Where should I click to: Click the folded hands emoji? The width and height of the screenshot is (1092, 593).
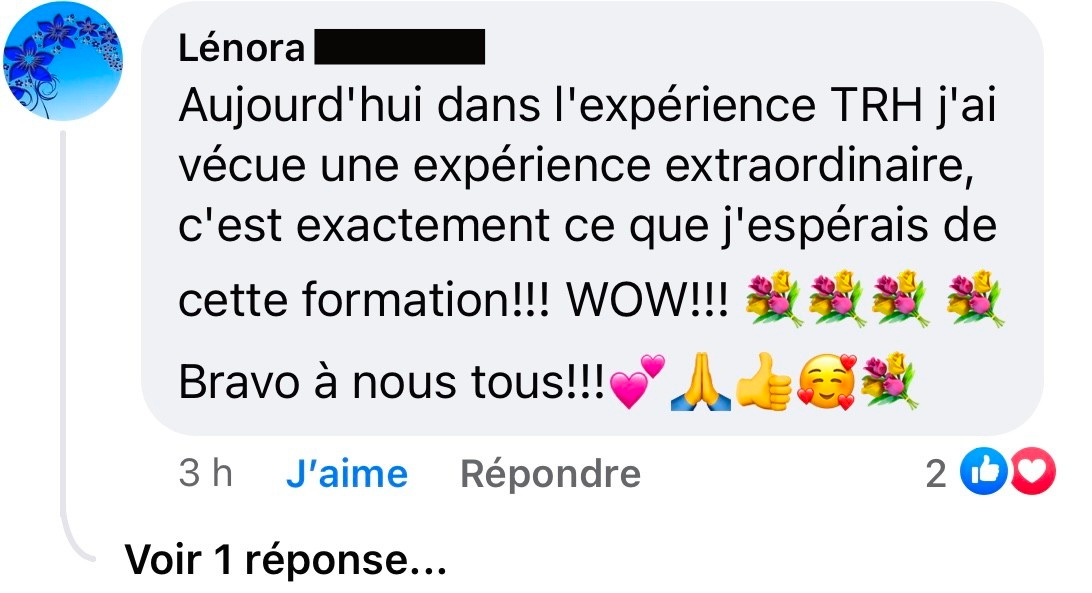pos(701,382)
